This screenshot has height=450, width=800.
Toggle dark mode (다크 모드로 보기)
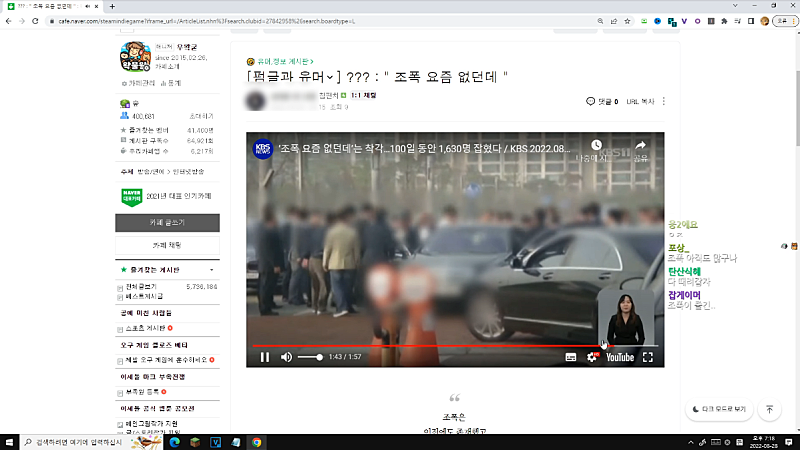tap(719, 409)
